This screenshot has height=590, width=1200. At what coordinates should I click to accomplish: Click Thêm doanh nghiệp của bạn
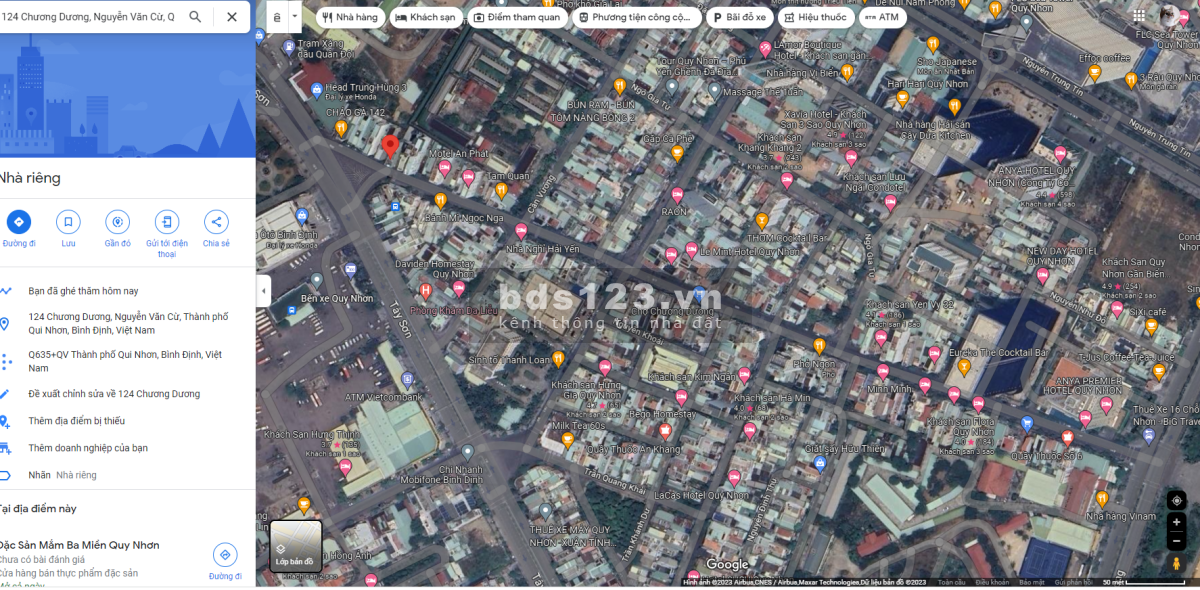point(88,448)
